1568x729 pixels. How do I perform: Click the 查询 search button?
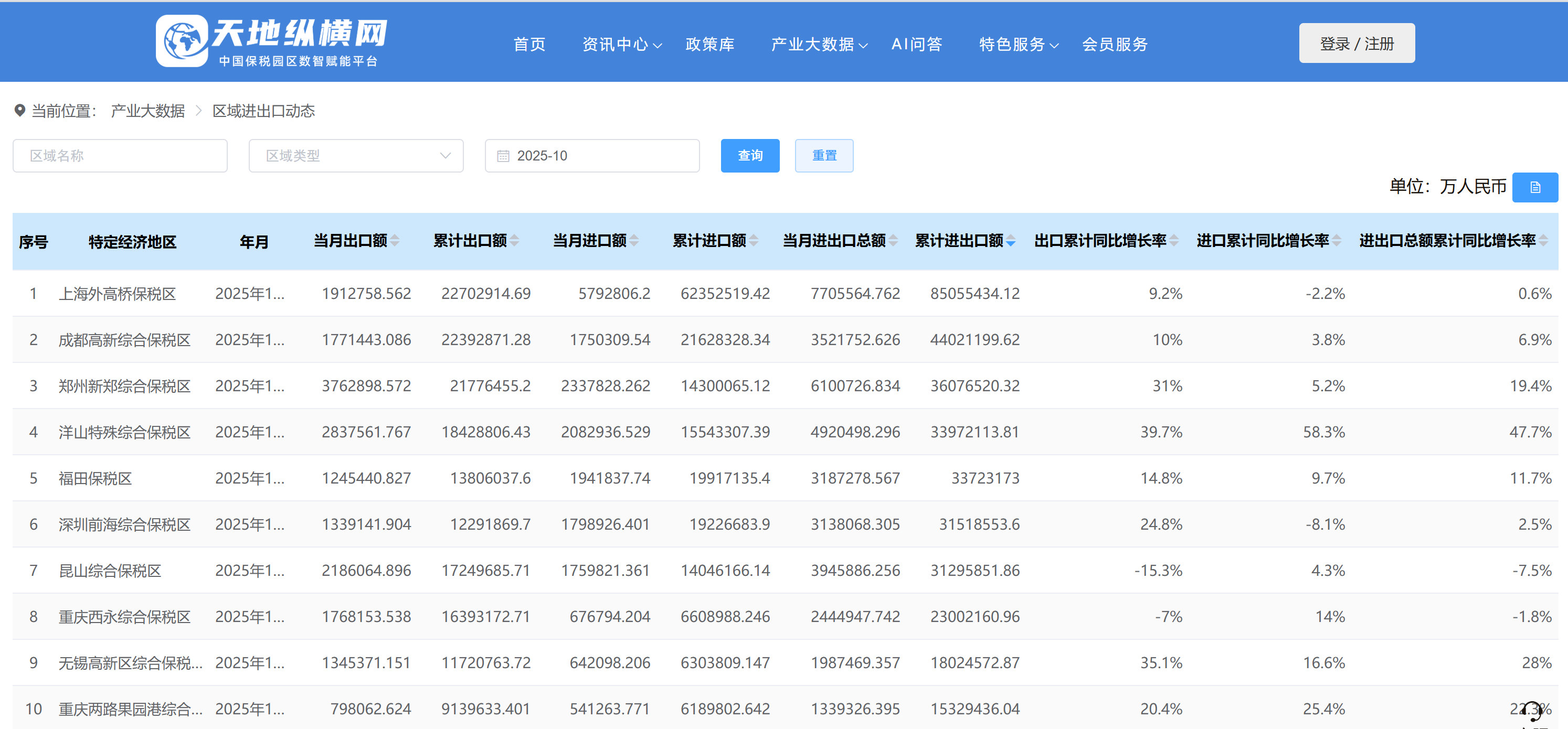(x=749, y=156)
